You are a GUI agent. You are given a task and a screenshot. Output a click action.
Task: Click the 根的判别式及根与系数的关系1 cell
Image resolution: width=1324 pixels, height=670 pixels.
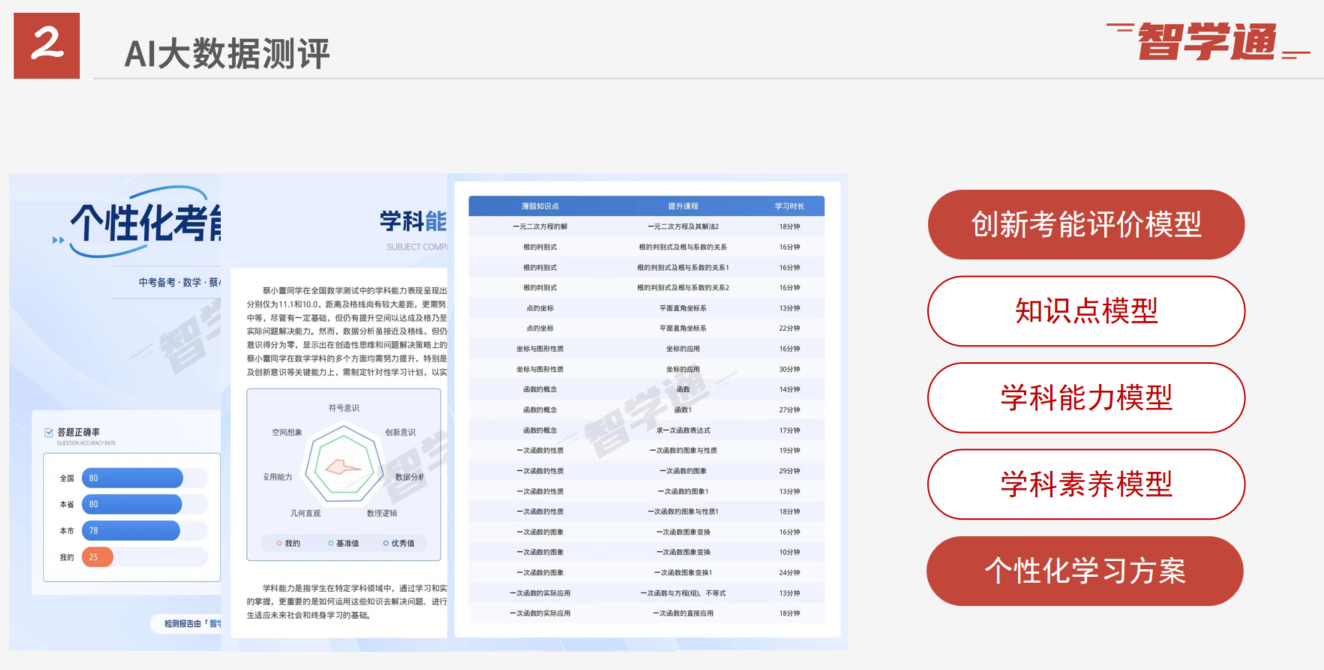[x=683, y=267]
